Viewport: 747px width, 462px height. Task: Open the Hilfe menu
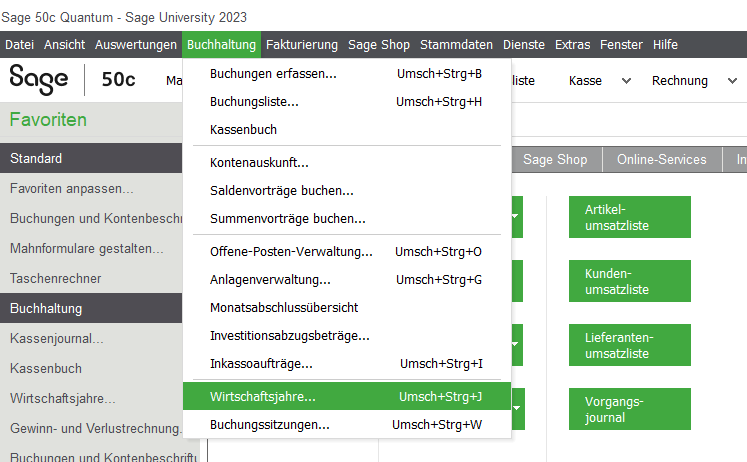click(x=665, y=45)
